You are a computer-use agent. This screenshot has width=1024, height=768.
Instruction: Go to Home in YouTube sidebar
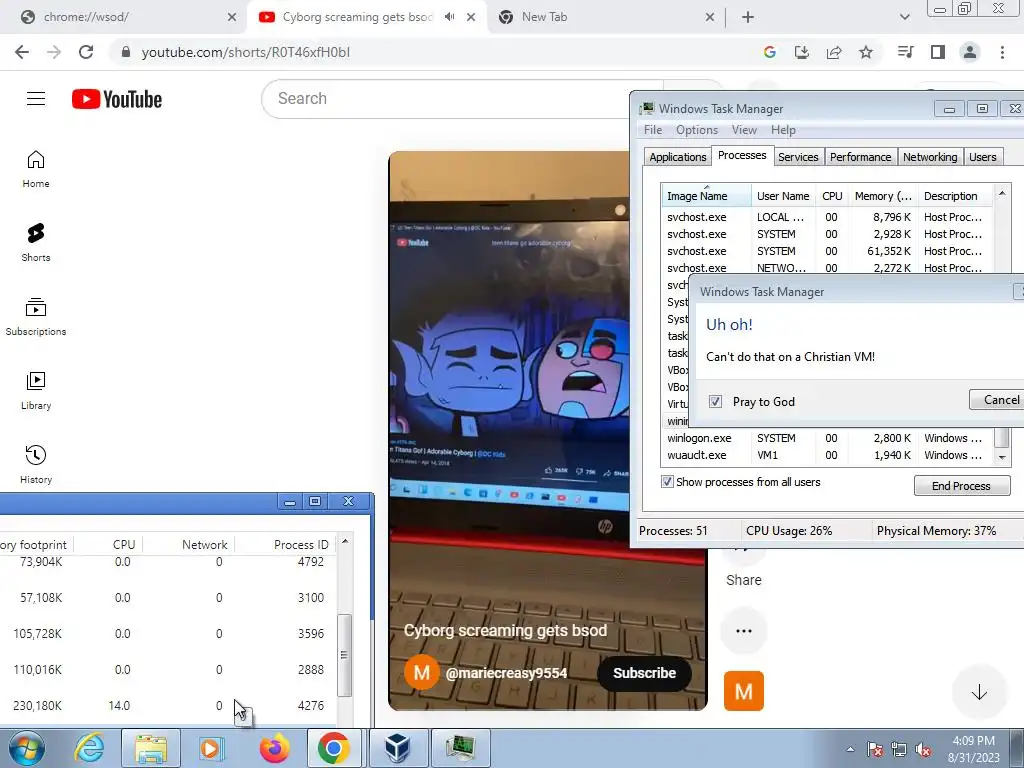36,169
